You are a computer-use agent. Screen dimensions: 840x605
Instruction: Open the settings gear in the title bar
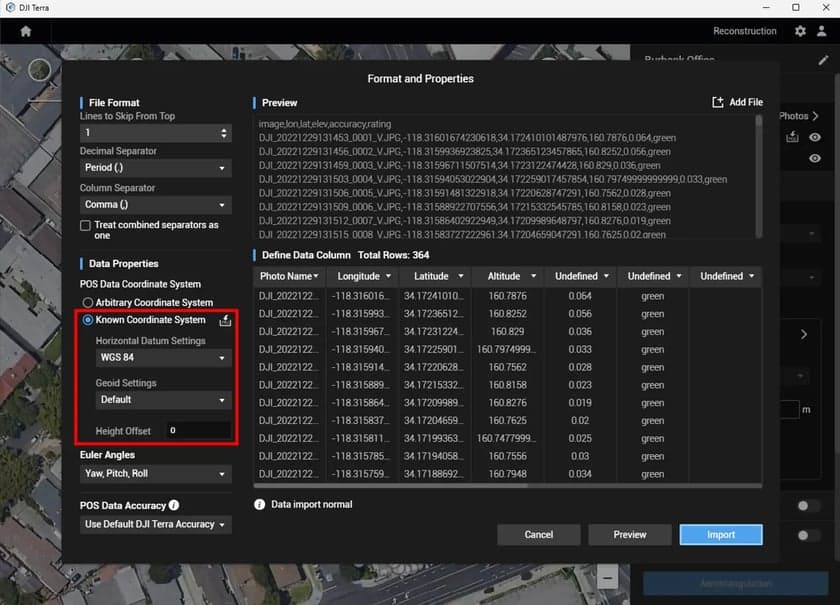(x=801, y=31)
